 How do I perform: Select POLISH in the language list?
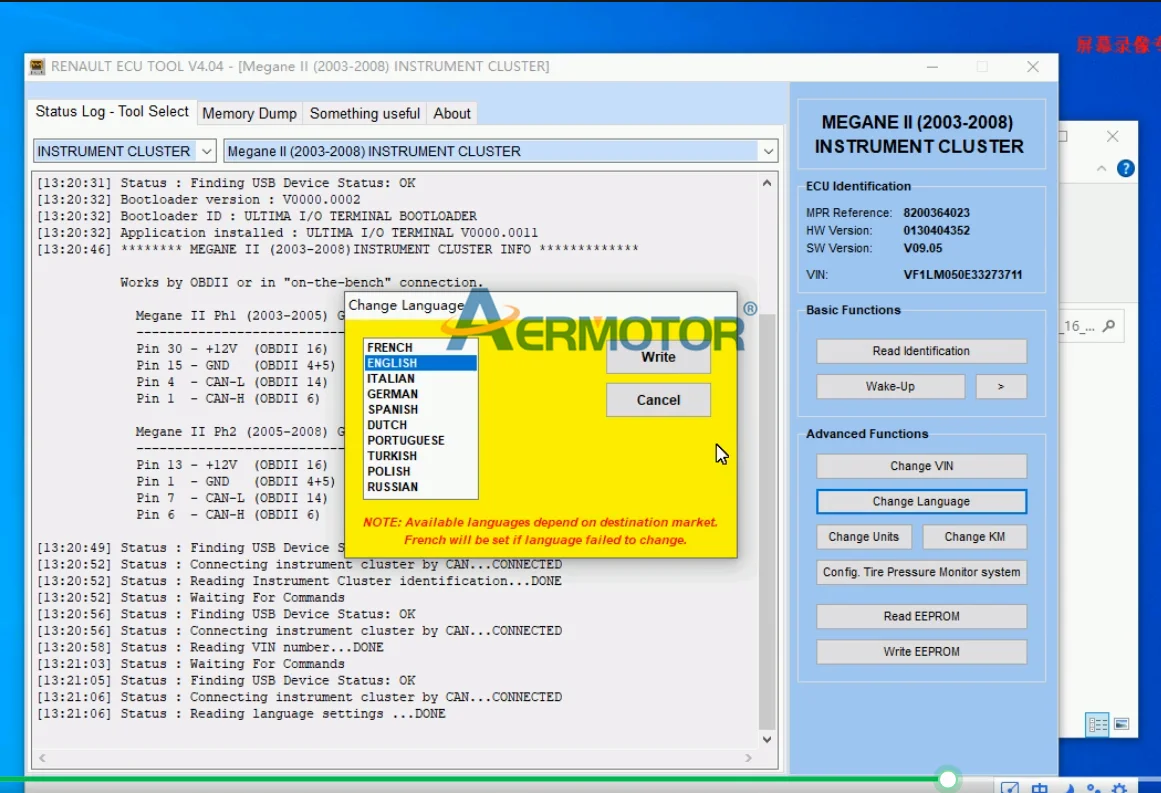[x=421, y=472]
